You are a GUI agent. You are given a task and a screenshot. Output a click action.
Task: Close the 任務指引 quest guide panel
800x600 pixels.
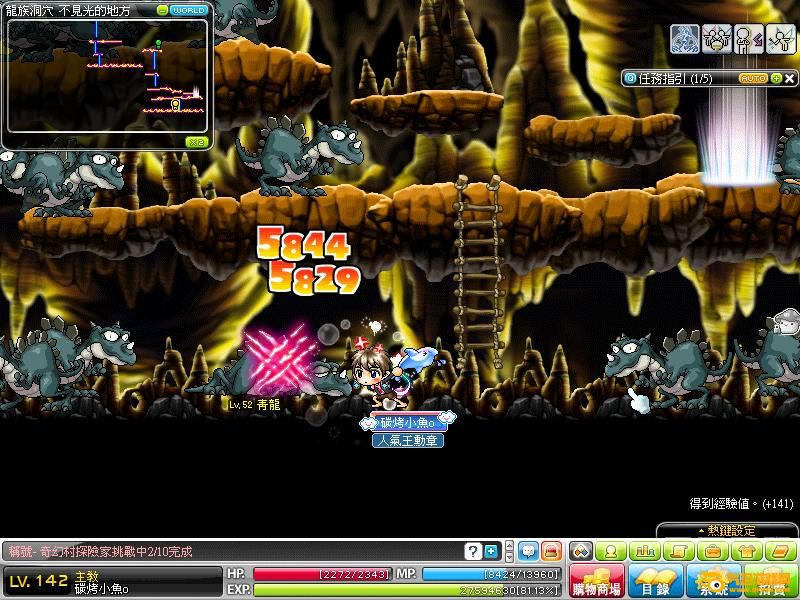click(x=790, y=78)
